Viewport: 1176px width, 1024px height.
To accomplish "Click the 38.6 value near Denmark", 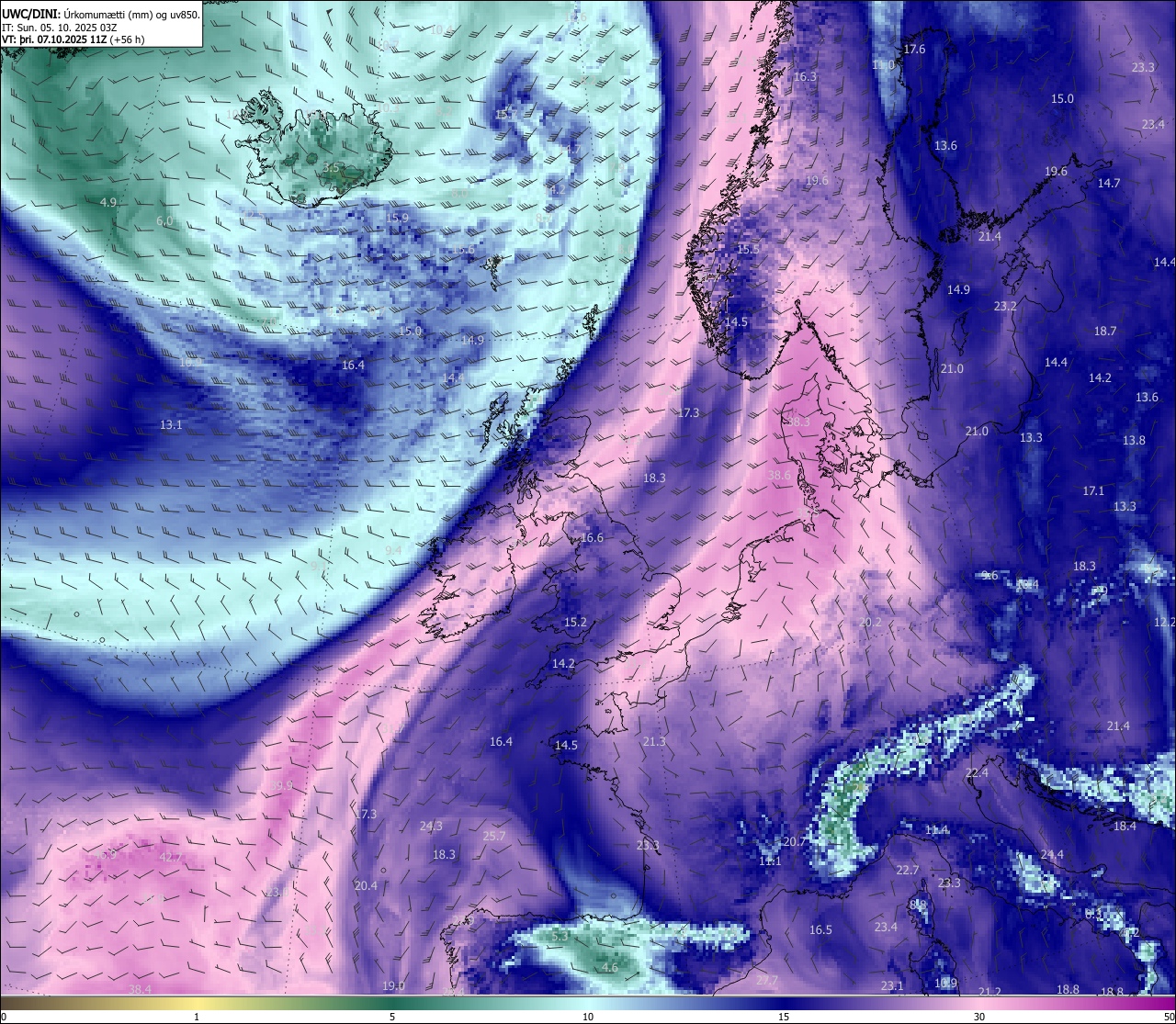I will point(779,476).
